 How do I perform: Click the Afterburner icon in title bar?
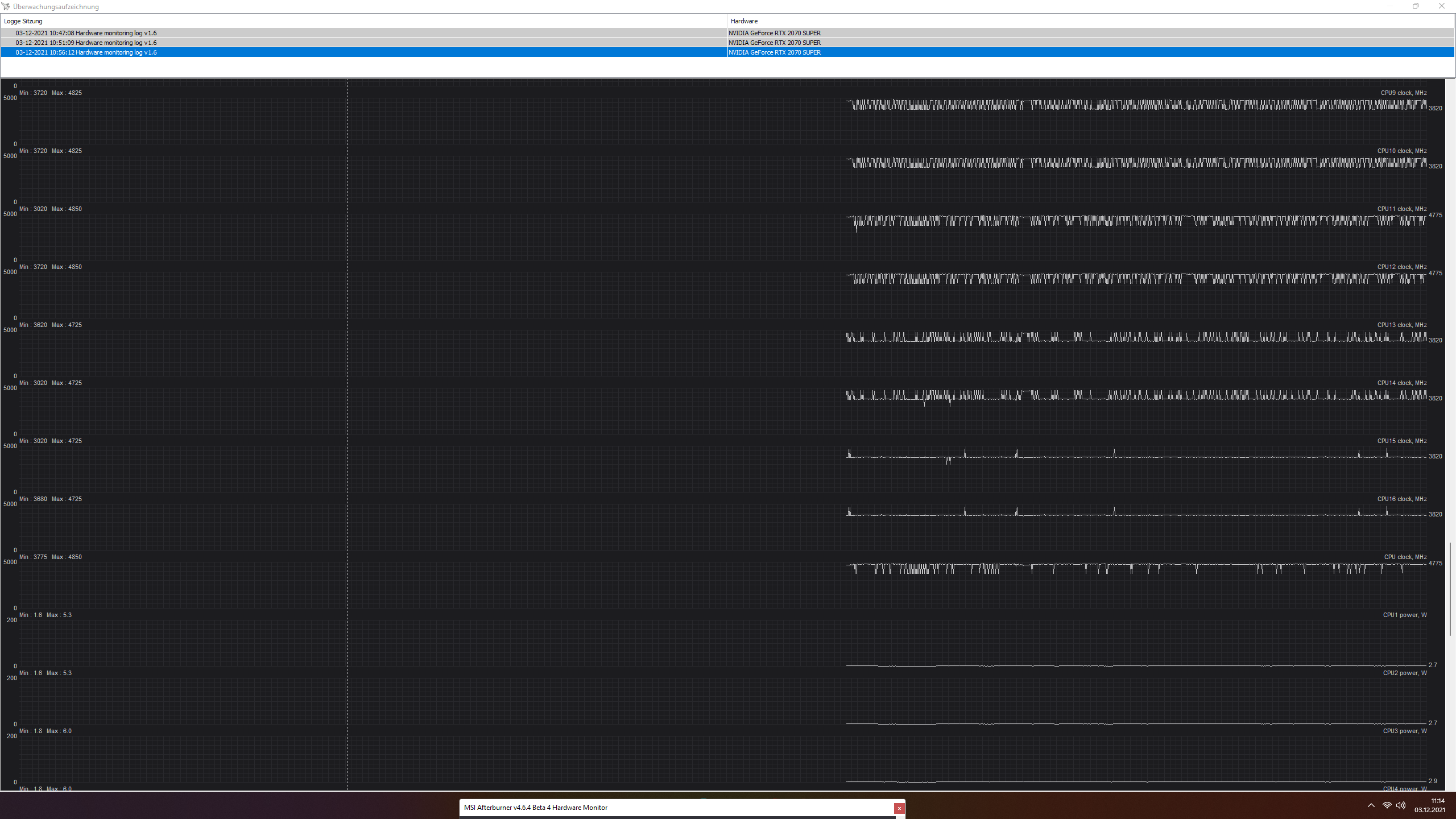click(6, 6)
